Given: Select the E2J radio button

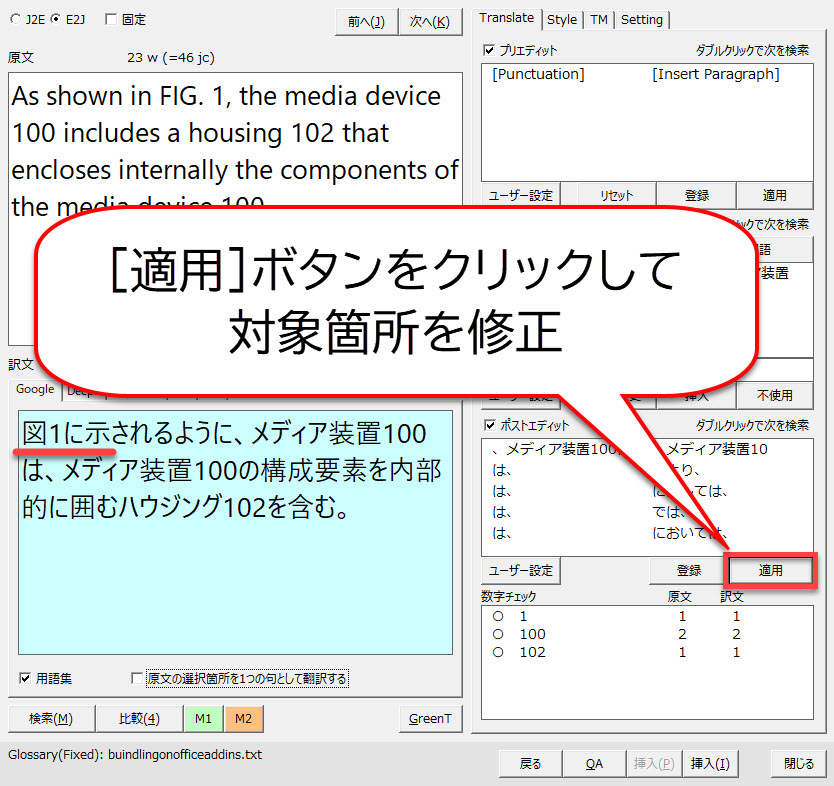Looking at the screenshot, I should coord(56,19).
